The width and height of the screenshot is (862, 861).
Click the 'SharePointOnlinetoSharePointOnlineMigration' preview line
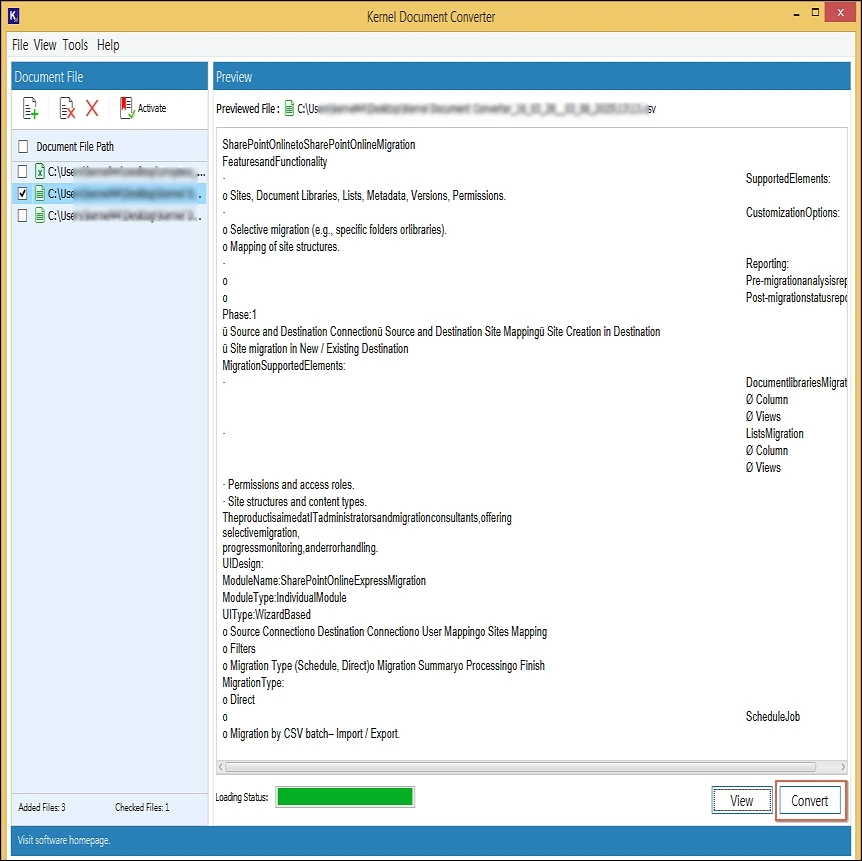pos(319,145)
